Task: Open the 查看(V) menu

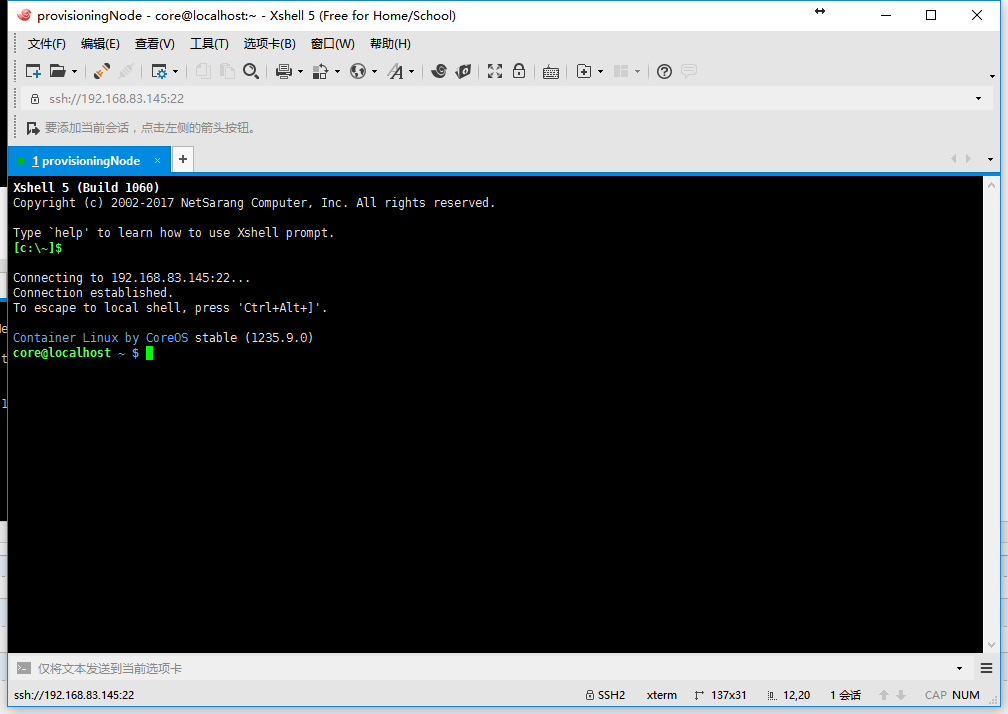Action: (x=154, y=44)
